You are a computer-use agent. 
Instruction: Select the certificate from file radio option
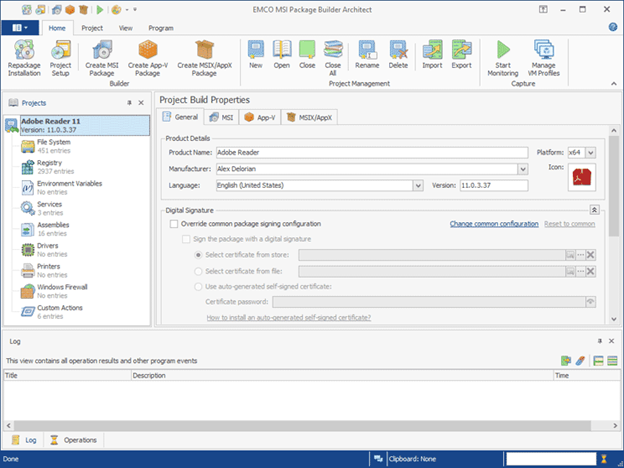198,271
